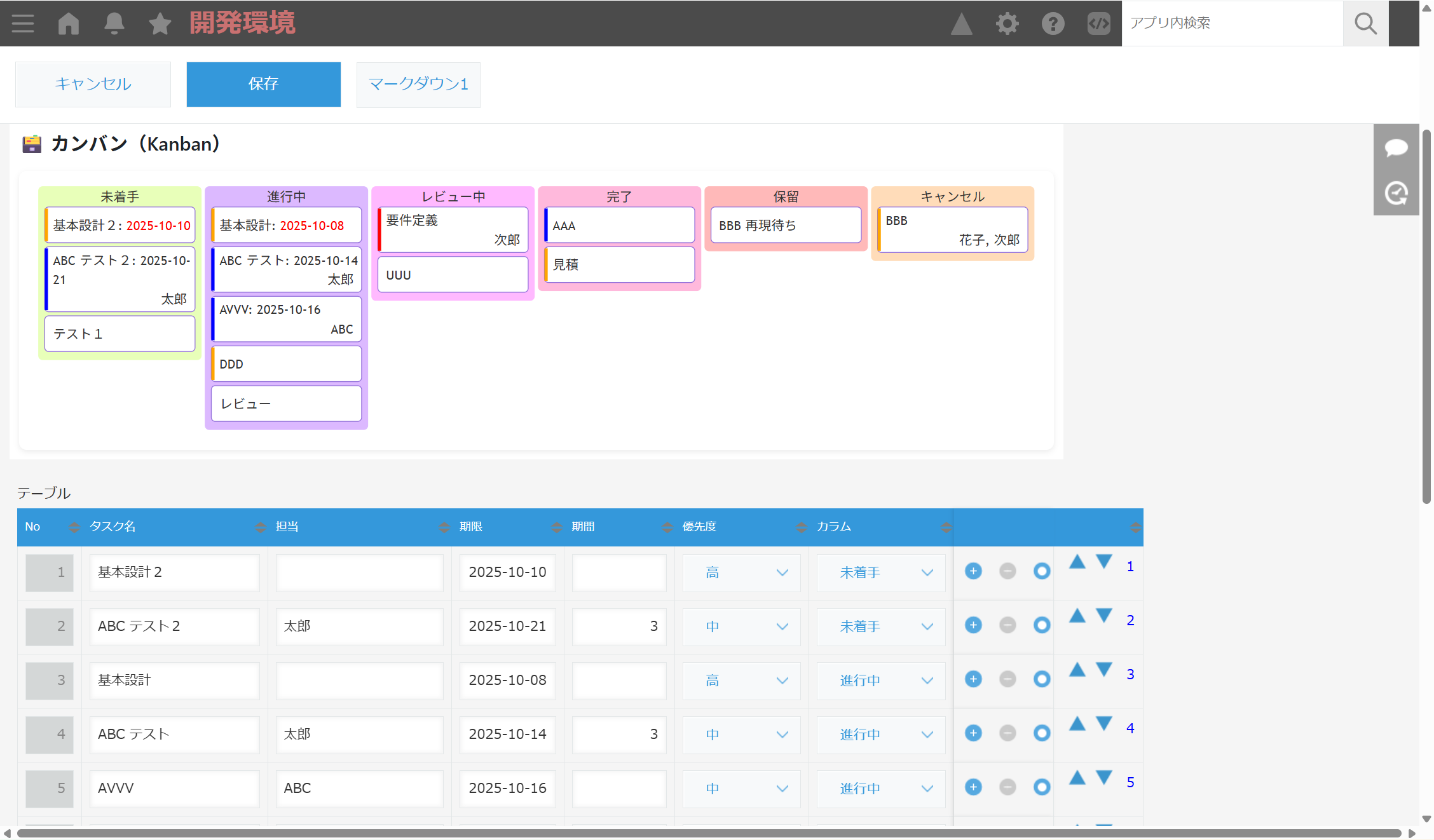This screenshot has width=1434, height=840.
Task: Open help question mark icon
Action: click(x=1053, y=24)
